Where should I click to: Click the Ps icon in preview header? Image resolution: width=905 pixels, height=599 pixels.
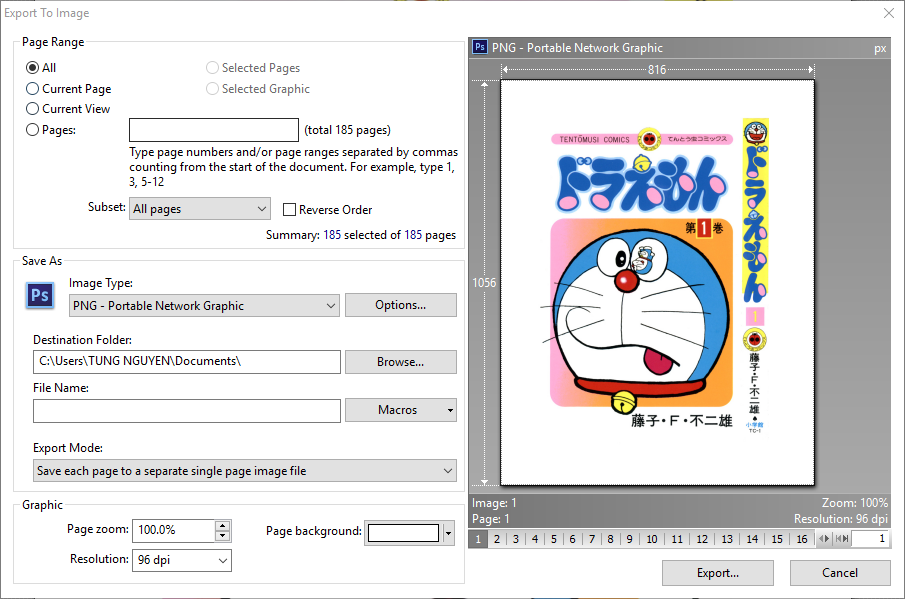tap(479, 47)
